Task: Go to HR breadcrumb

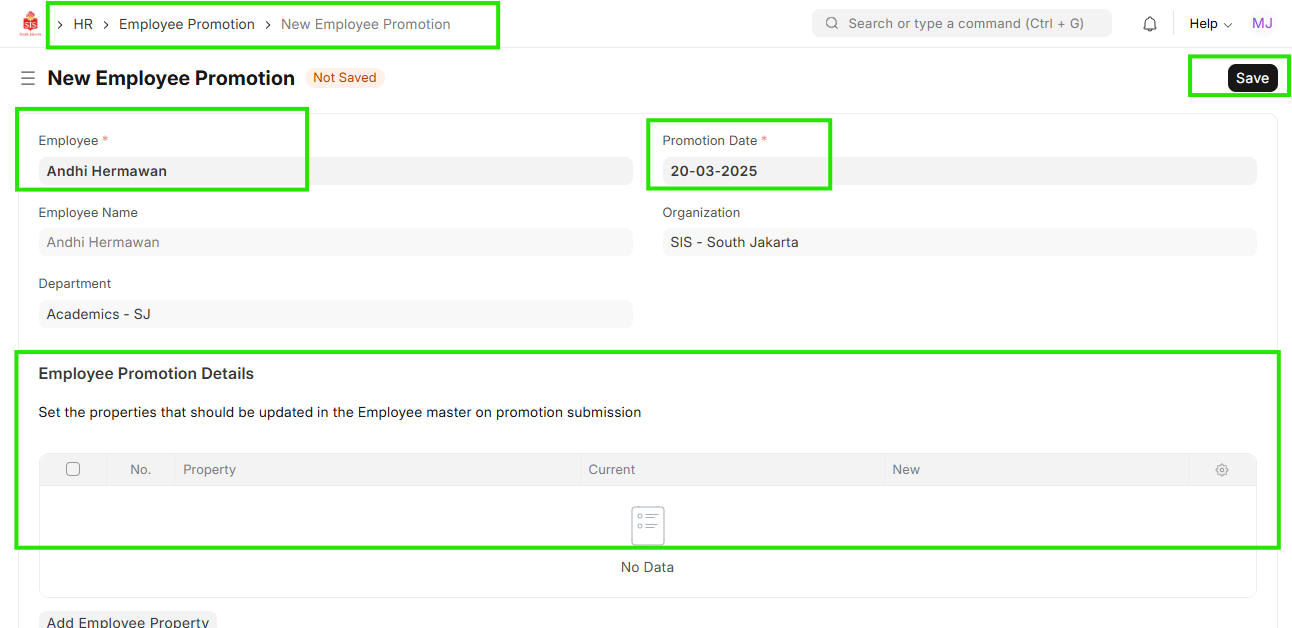Action: click(83, 24)
